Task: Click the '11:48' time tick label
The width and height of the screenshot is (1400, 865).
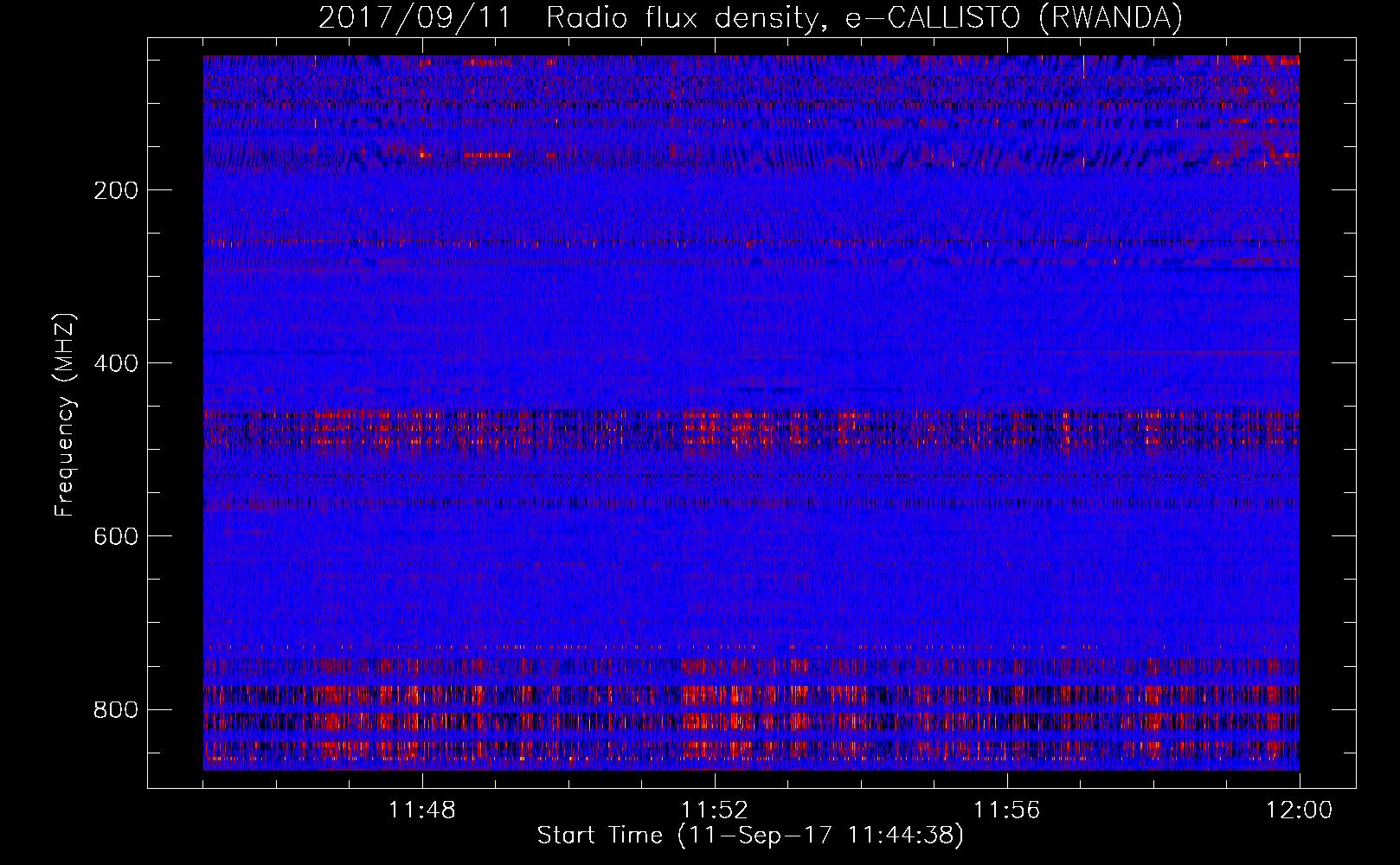Action: pyautogui.click(x=422, y=811)
